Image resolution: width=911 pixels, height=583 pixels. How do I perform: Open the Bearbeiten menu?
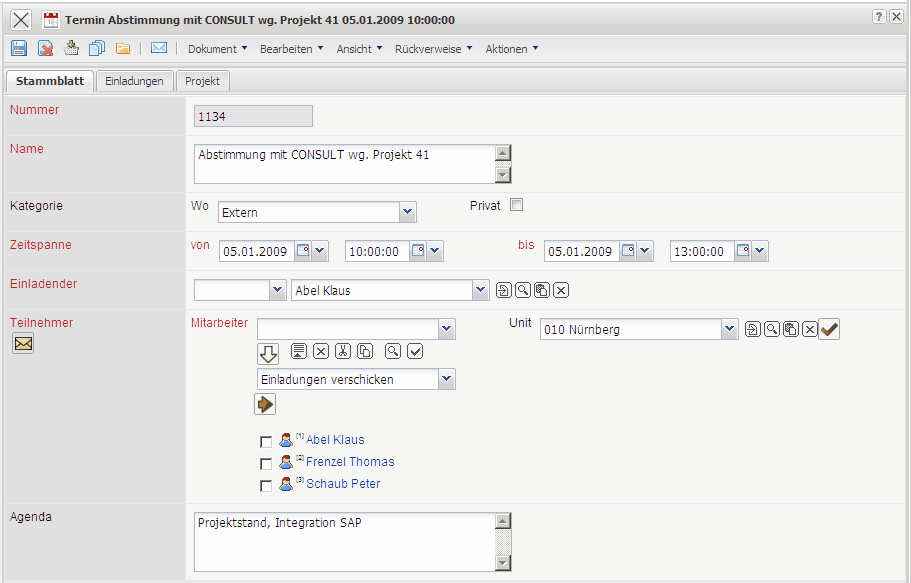292,49
